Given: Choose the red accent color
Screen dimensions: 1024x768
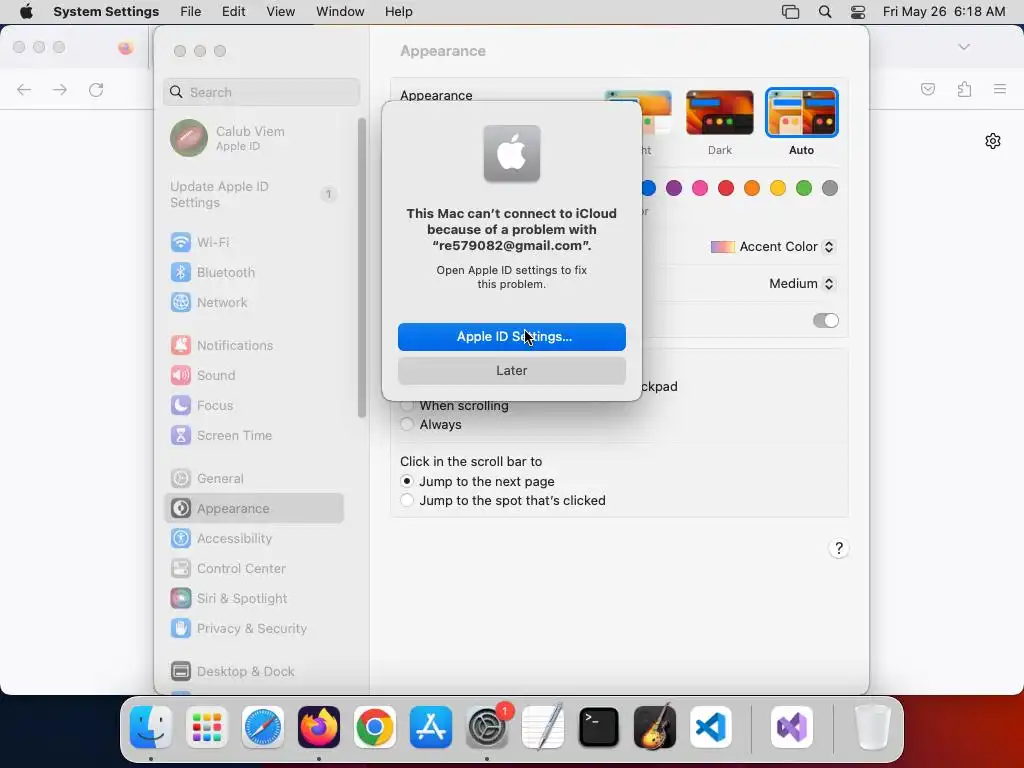Looking at the screenshot, I should pyautogui.click(x=726, y=189).
